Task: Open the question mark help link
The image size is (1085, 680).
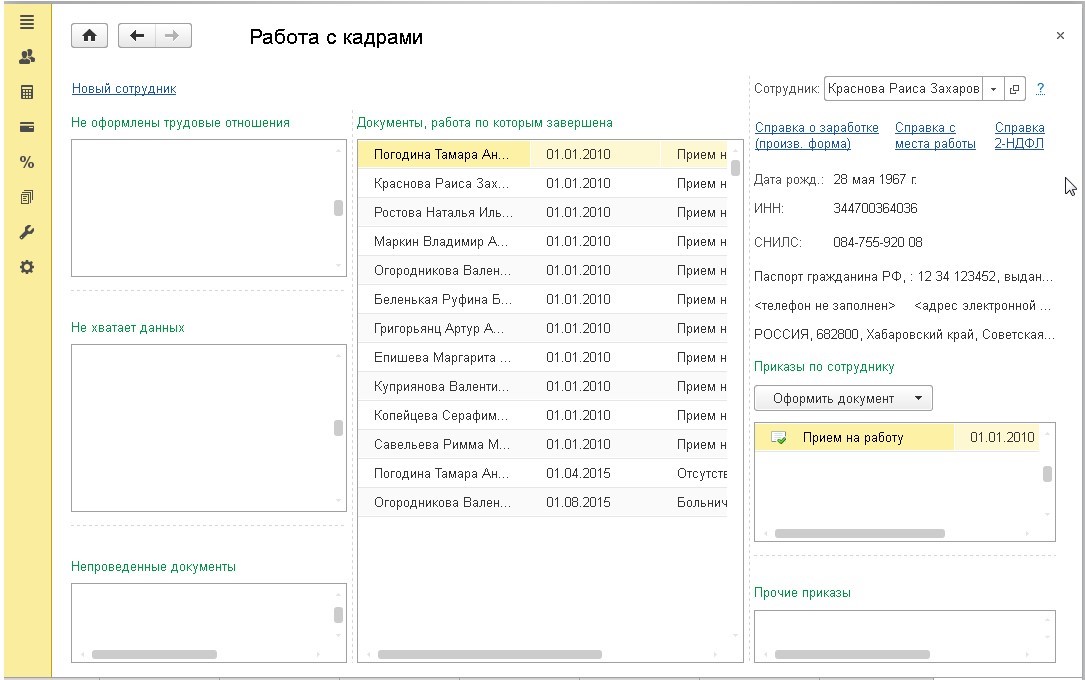Action: (x=1040, y=89)
